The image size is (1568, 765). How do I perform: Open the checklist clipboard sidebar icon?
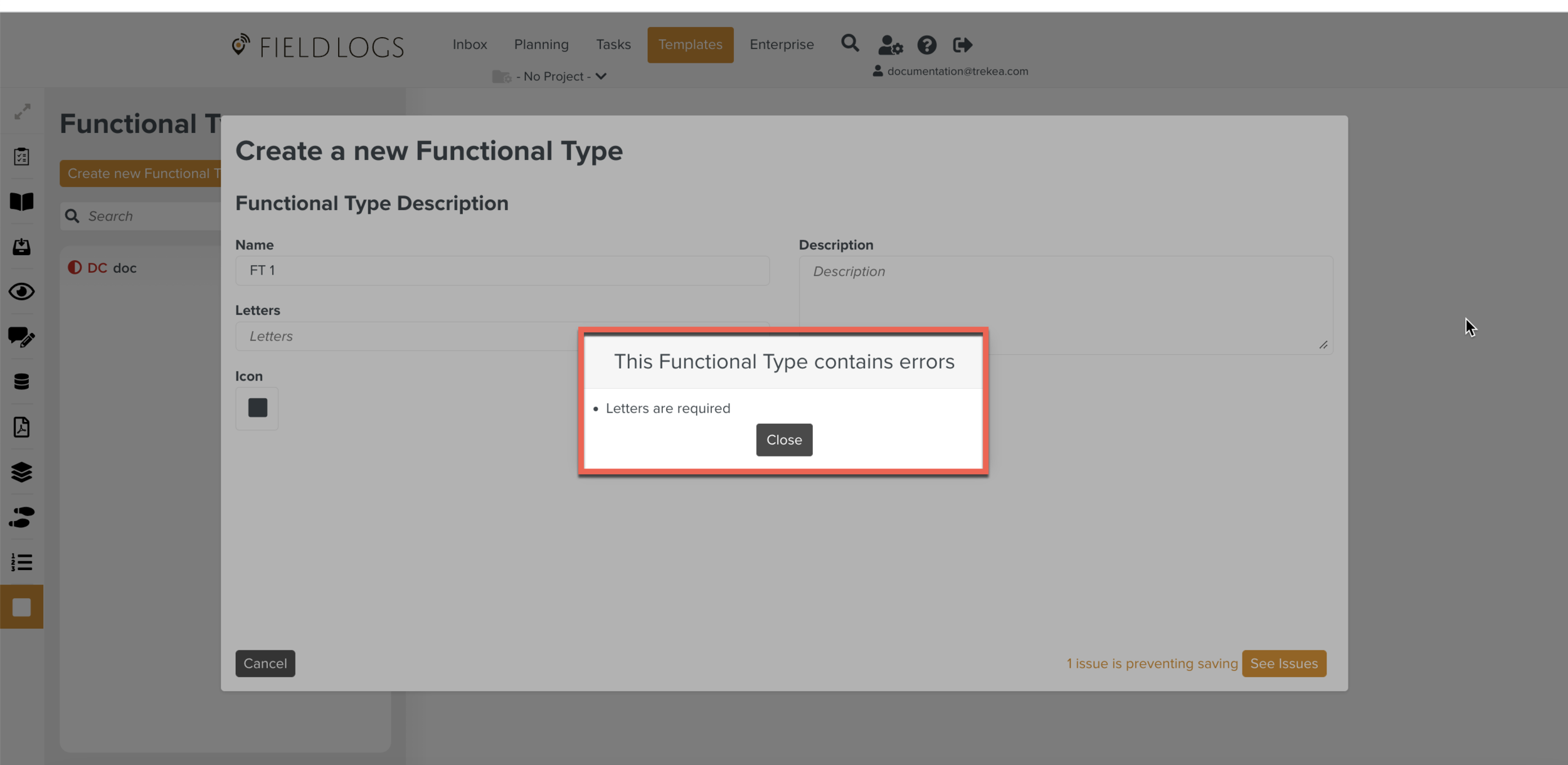(x=22, y=157)
